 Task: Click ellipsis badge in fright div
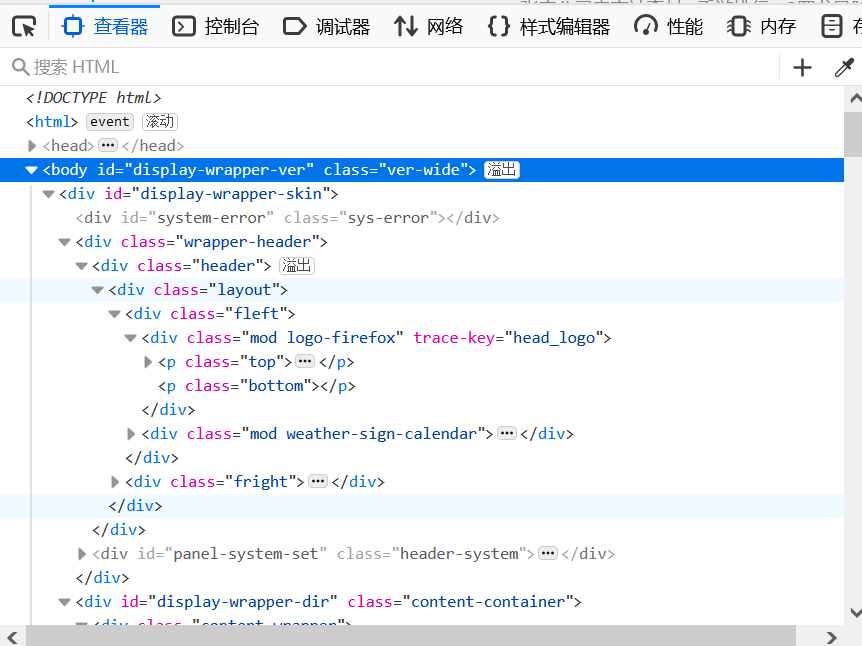[x=318, y=482]
